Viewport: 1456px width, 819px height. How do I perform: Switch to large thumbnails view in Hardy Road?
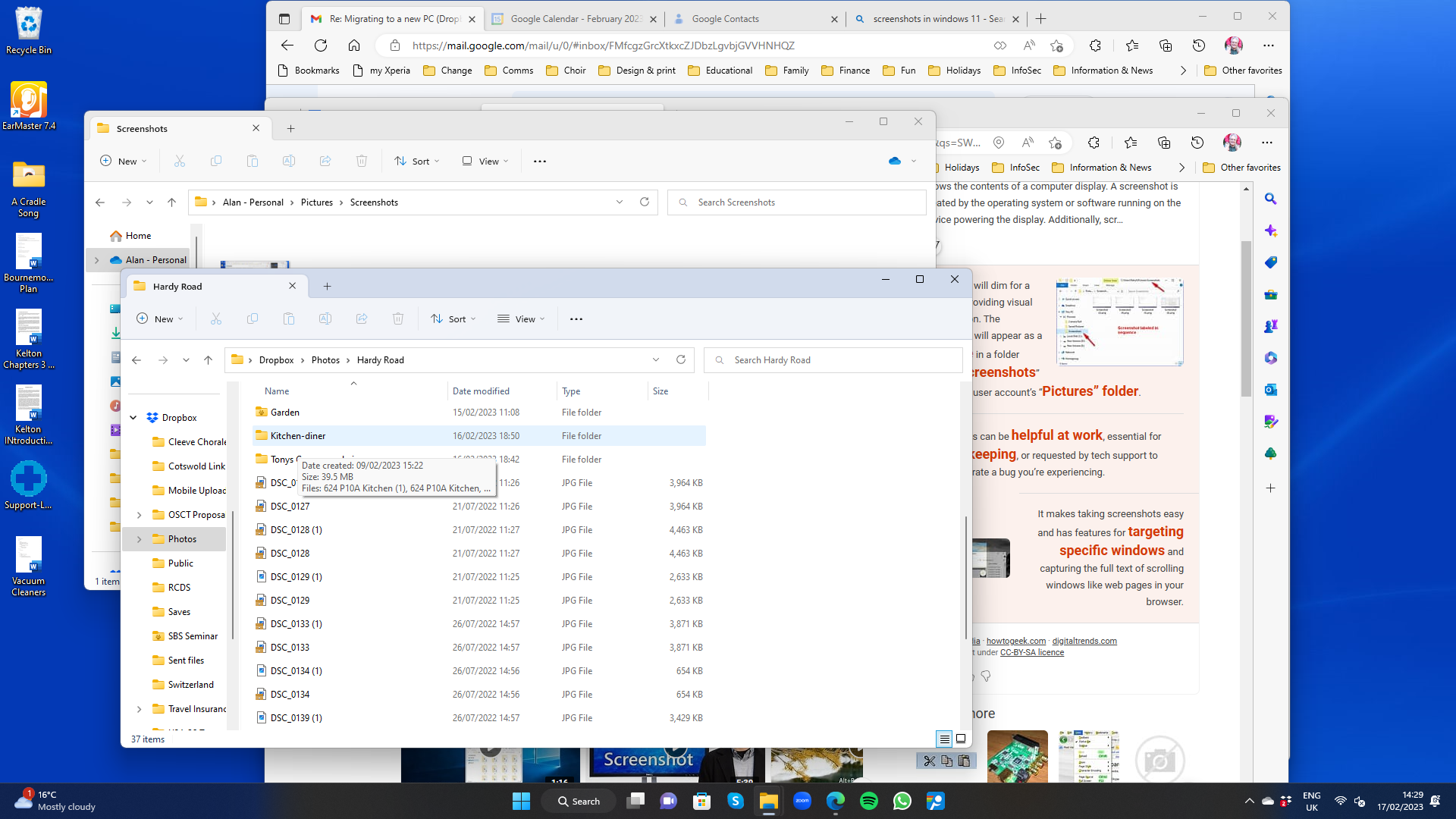click(961, 739)
